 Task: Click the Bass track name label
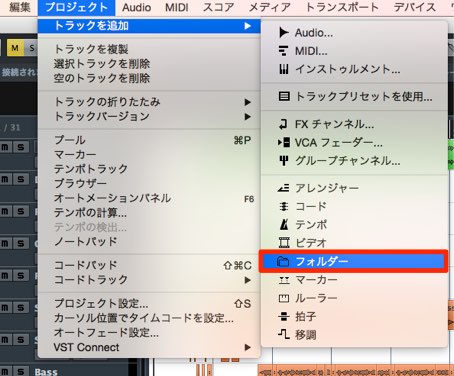point(46,372)
